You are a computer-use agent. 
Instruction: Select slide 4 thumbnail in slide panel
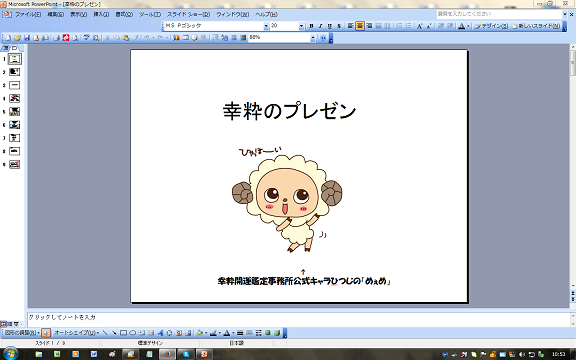(14, 98)
